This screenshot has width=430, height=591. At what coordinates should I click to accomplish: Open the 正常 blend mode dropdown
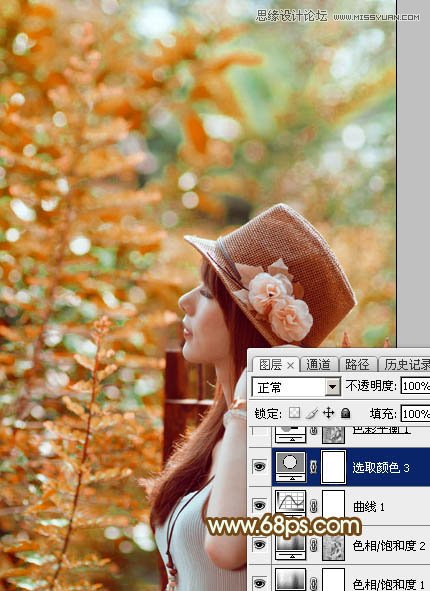296,387
